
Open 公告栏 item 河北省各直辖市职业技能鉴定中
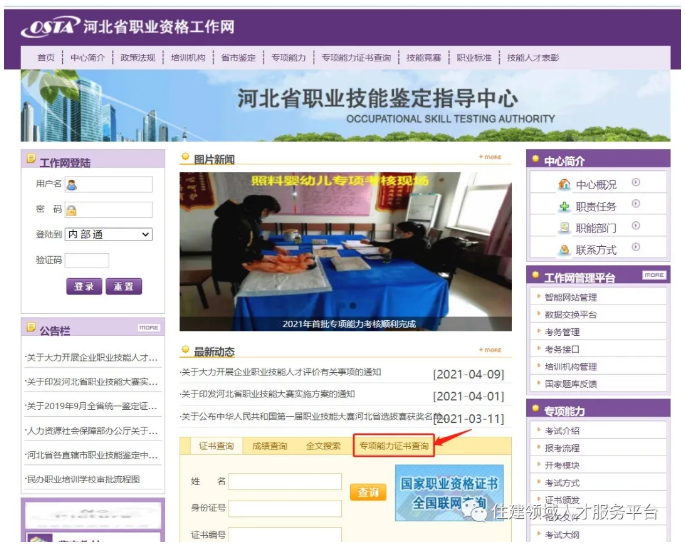coord(91,455)
